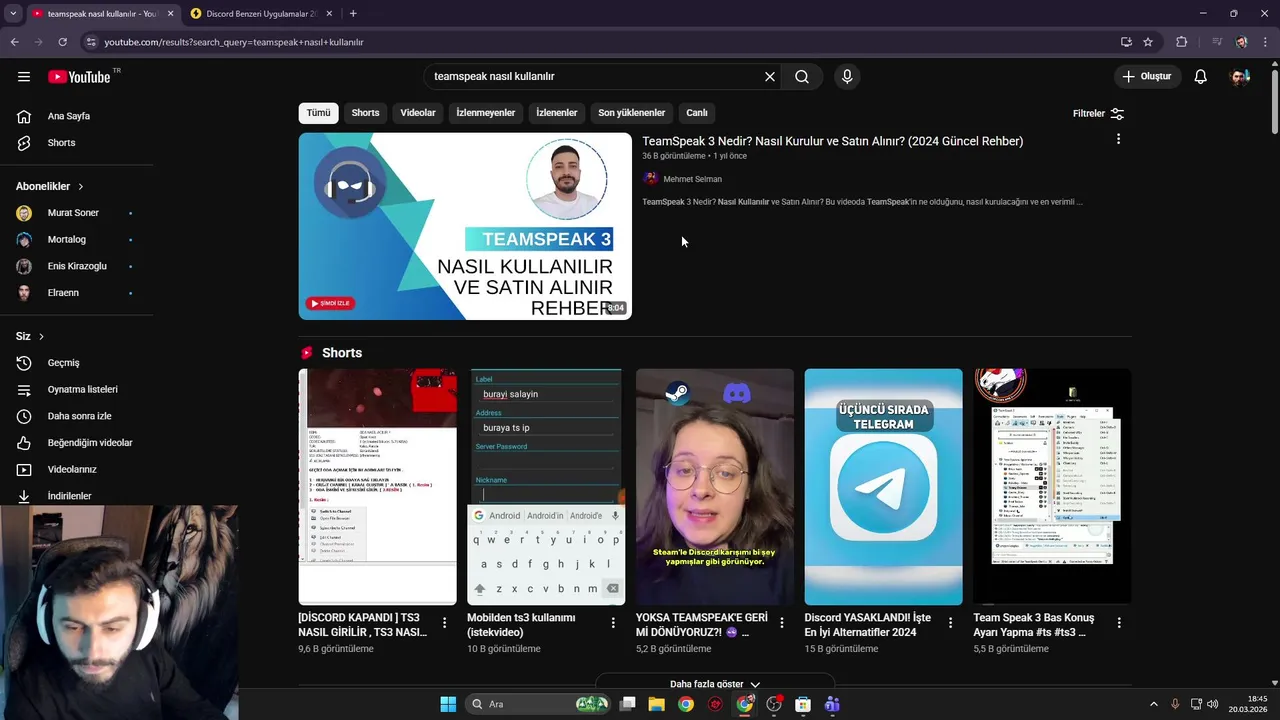Select the İzlenmeyenler filter chip
The image size is (1280, 720).
486,113
